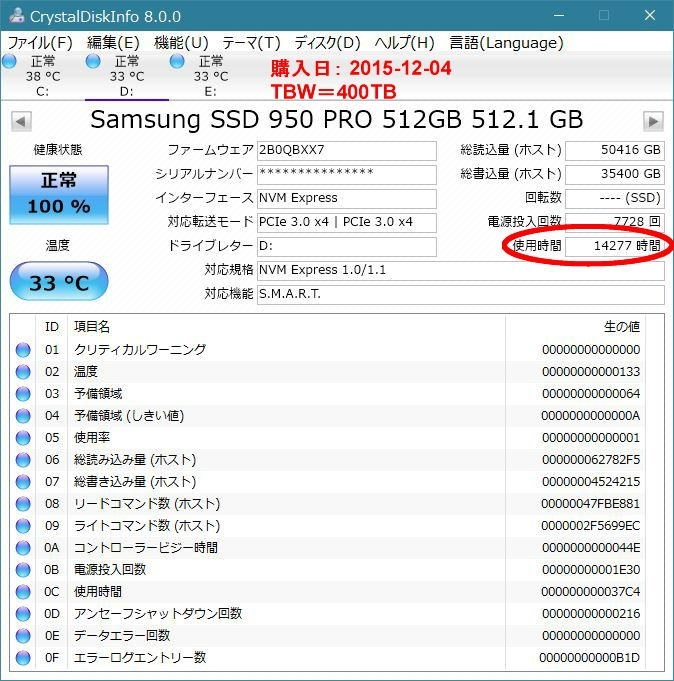This screenshot has height=681, width=674.
Task: Click status orb of 05 使用率 row
Action: click(23, 438)
